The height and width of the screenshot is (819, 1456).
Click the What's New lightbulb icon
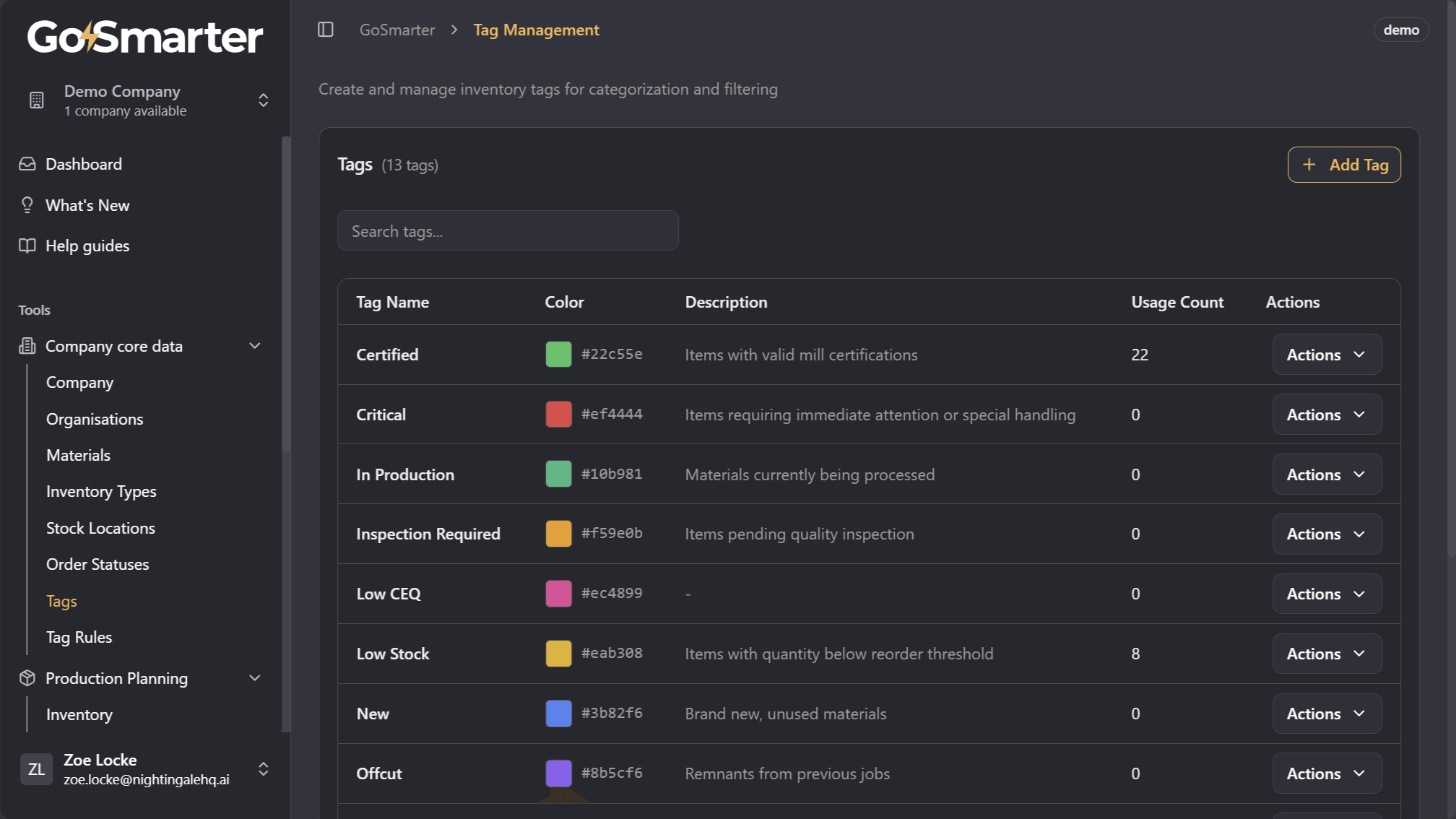[26, 205]
